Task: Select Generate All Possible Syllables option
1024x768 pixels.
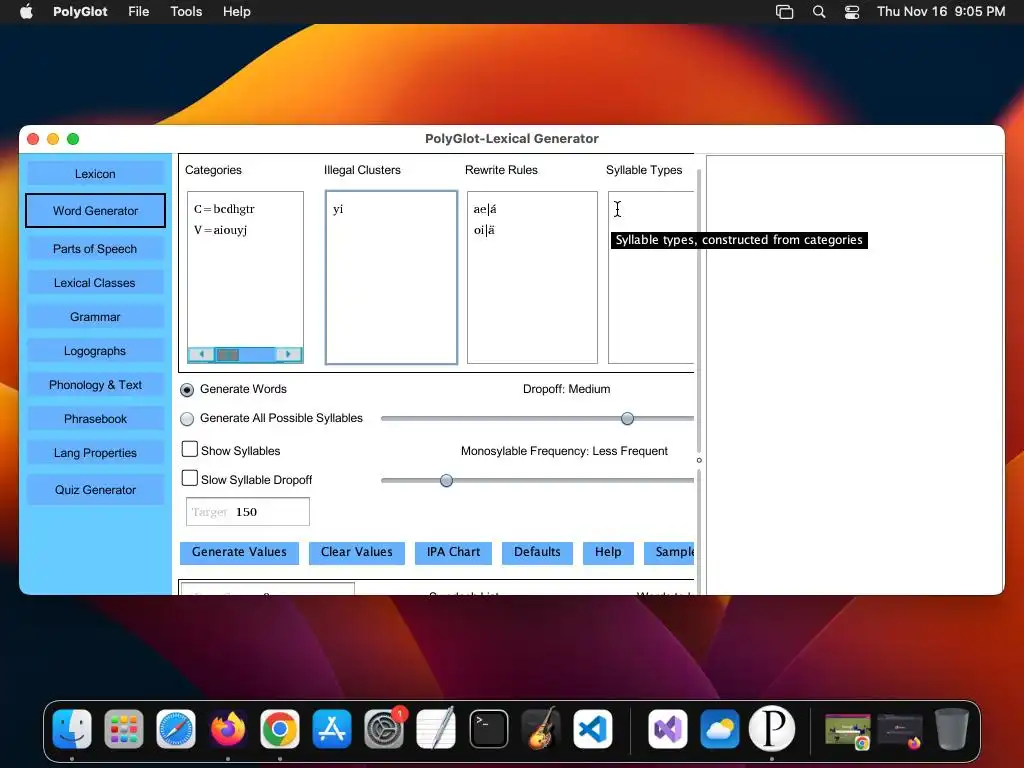Action: [187, 419]
